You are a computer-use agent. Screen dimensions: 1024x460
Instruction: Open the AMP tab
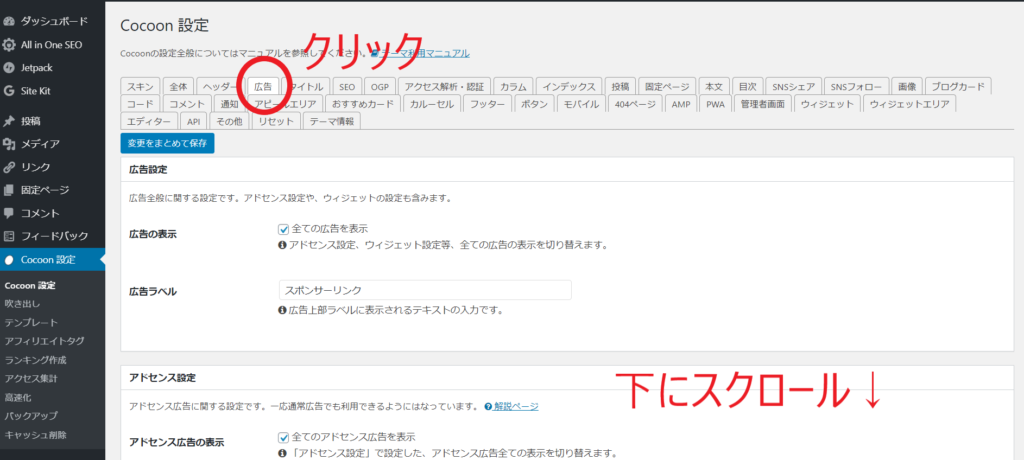[x=680, y=105]
